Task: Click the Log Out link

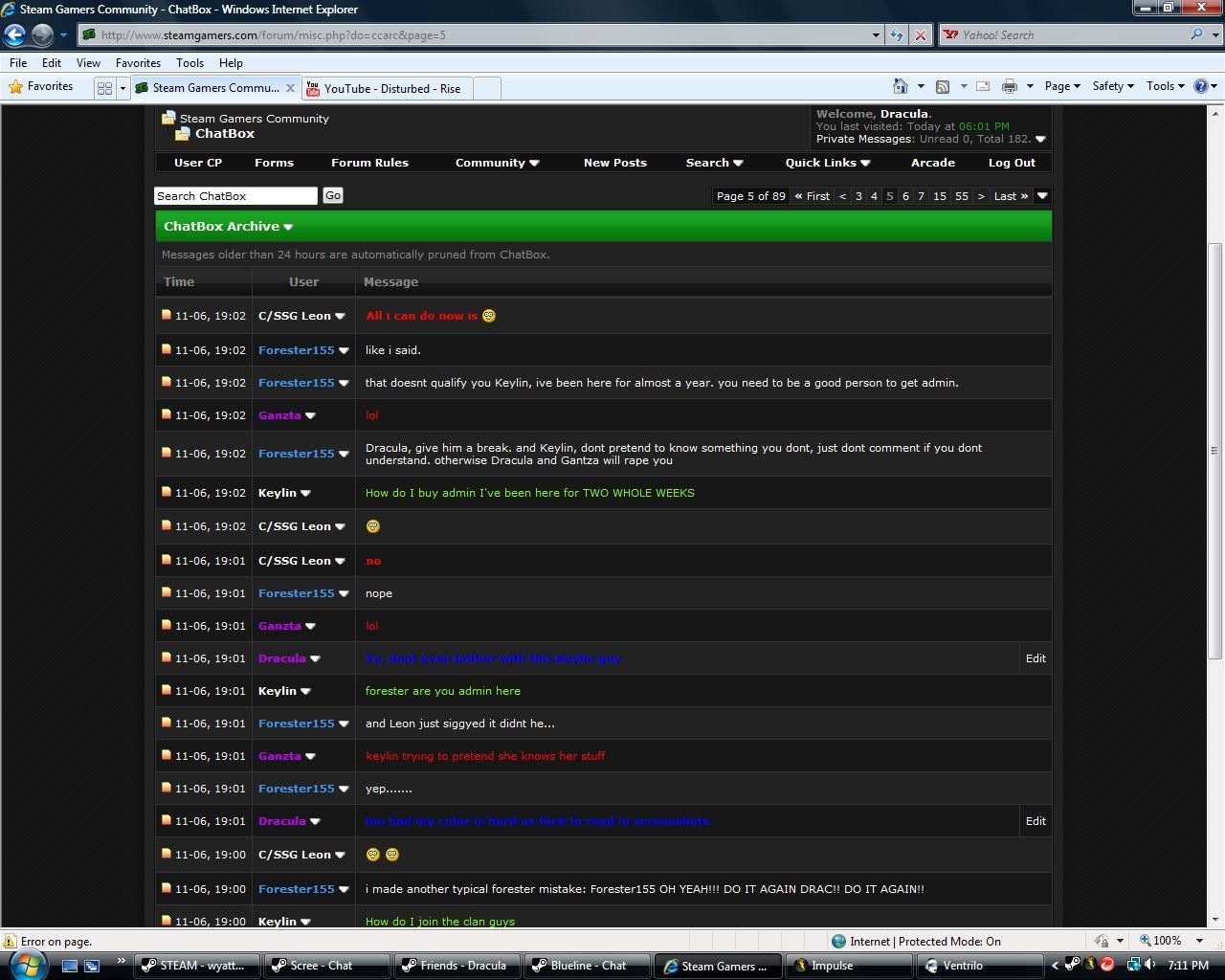Action: pyautogui.click(x=1012, y=163)
